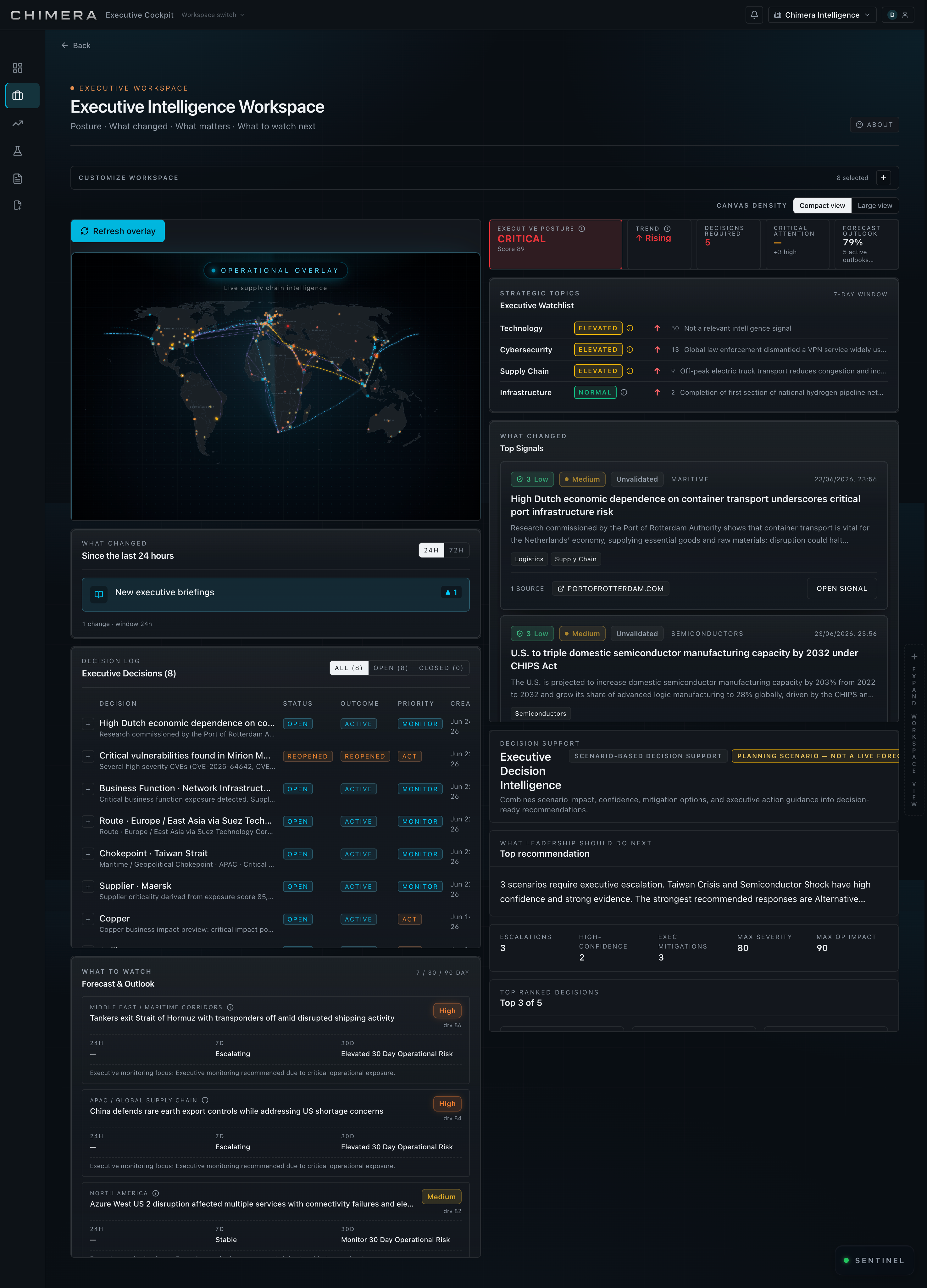Click the Expand Workspace View plus icon

pos(914,657)
